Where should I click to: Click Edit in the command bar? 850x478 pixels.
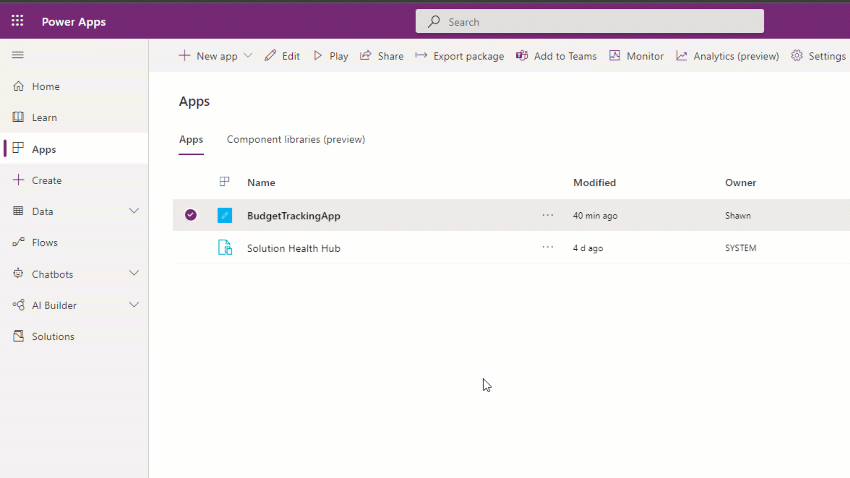(282, 56)
